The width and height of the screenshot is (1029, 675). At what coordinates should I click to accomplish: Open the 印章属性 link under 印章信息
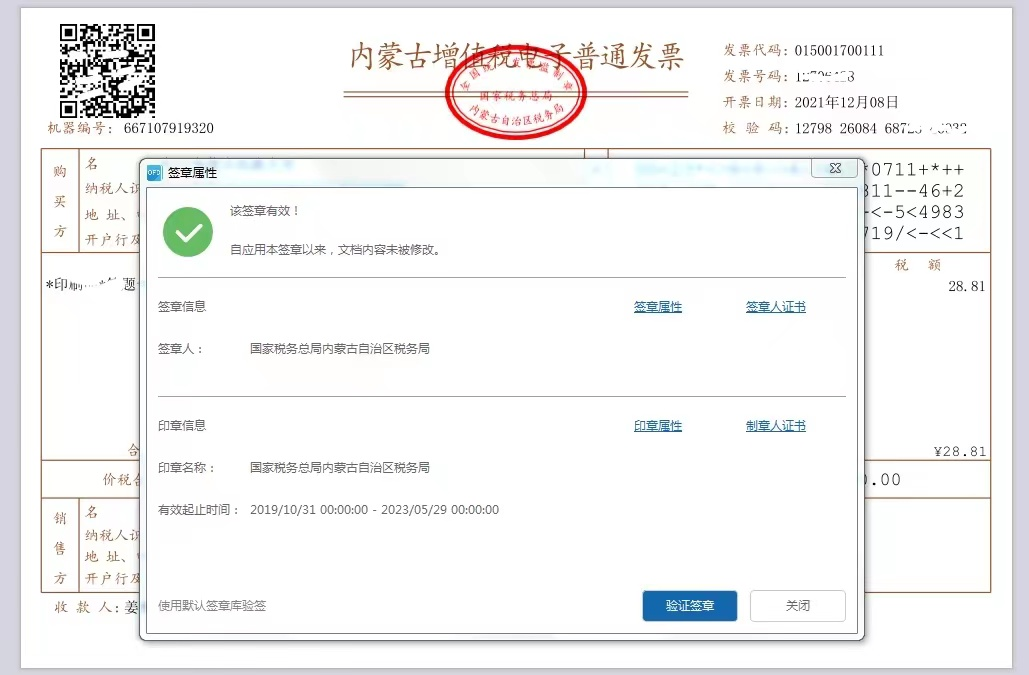[x=657, y=426]
